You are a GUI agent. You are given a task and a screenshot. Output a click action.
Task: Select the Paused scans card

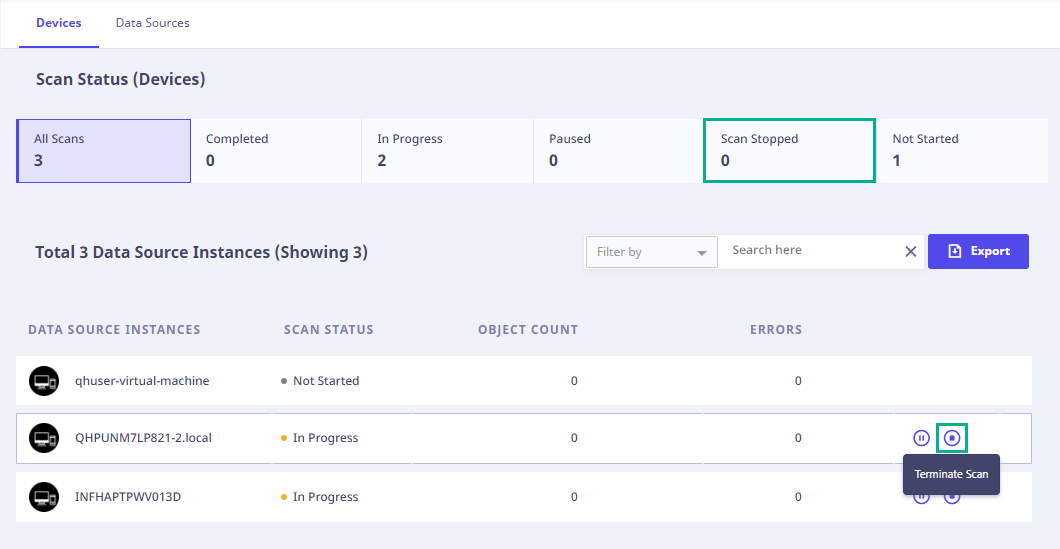tap(619, 151)
